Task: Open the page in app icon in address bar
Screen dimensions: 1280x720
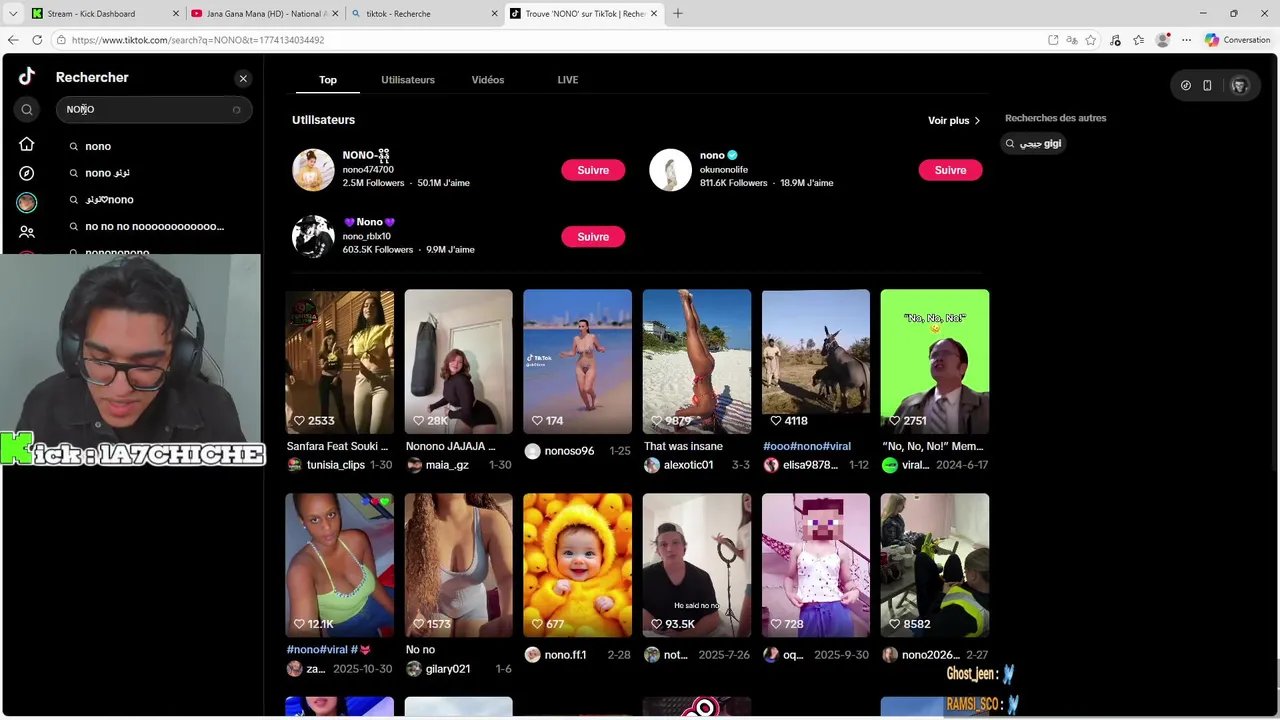Action: tap(1053, 40)
